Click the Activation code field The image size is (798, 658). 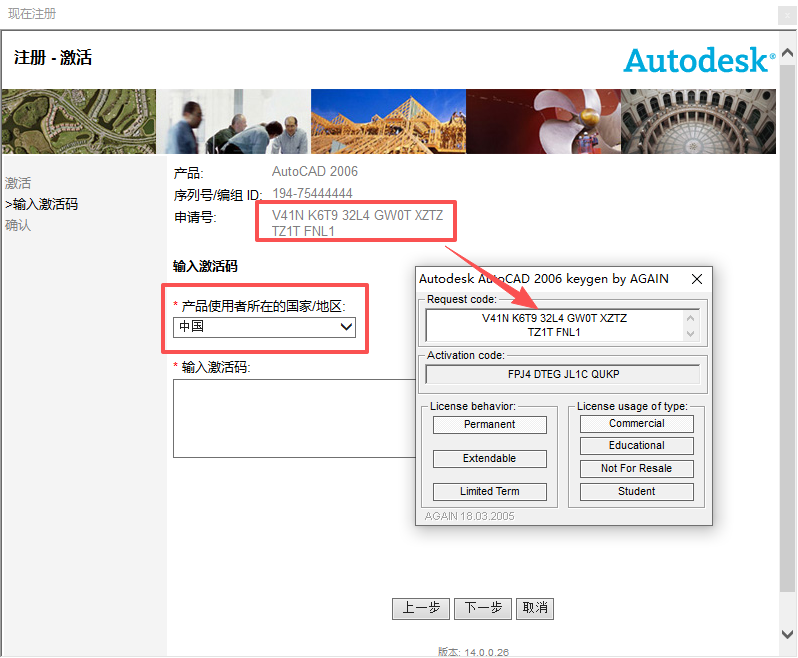coord(562,374)
